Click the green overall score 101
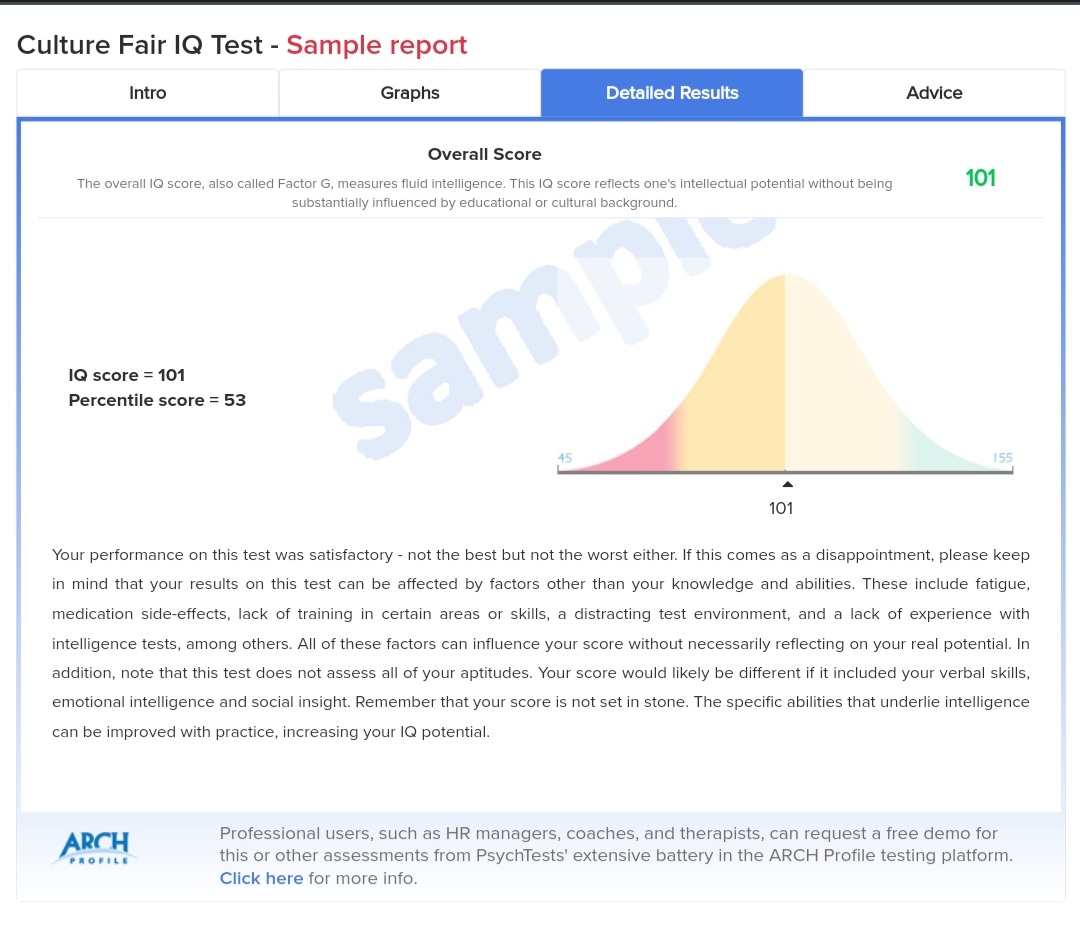The height and width of the screenshot is (933, 1080). [980, 178]
